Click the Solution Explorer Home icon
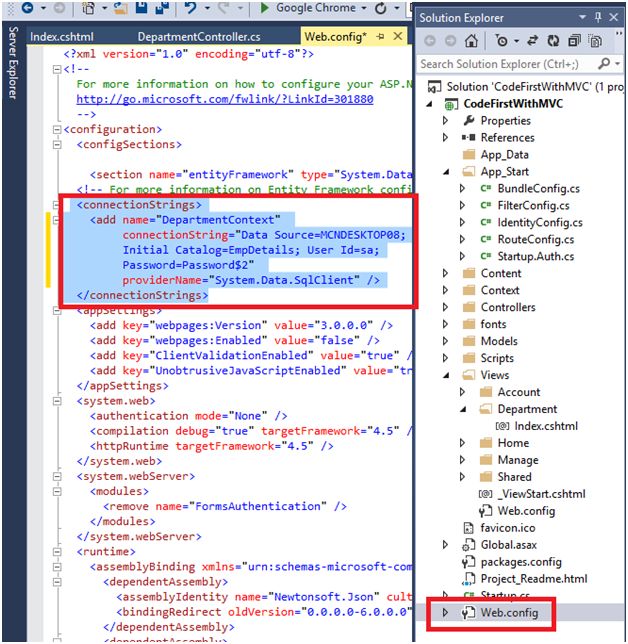 click(471, 41)
